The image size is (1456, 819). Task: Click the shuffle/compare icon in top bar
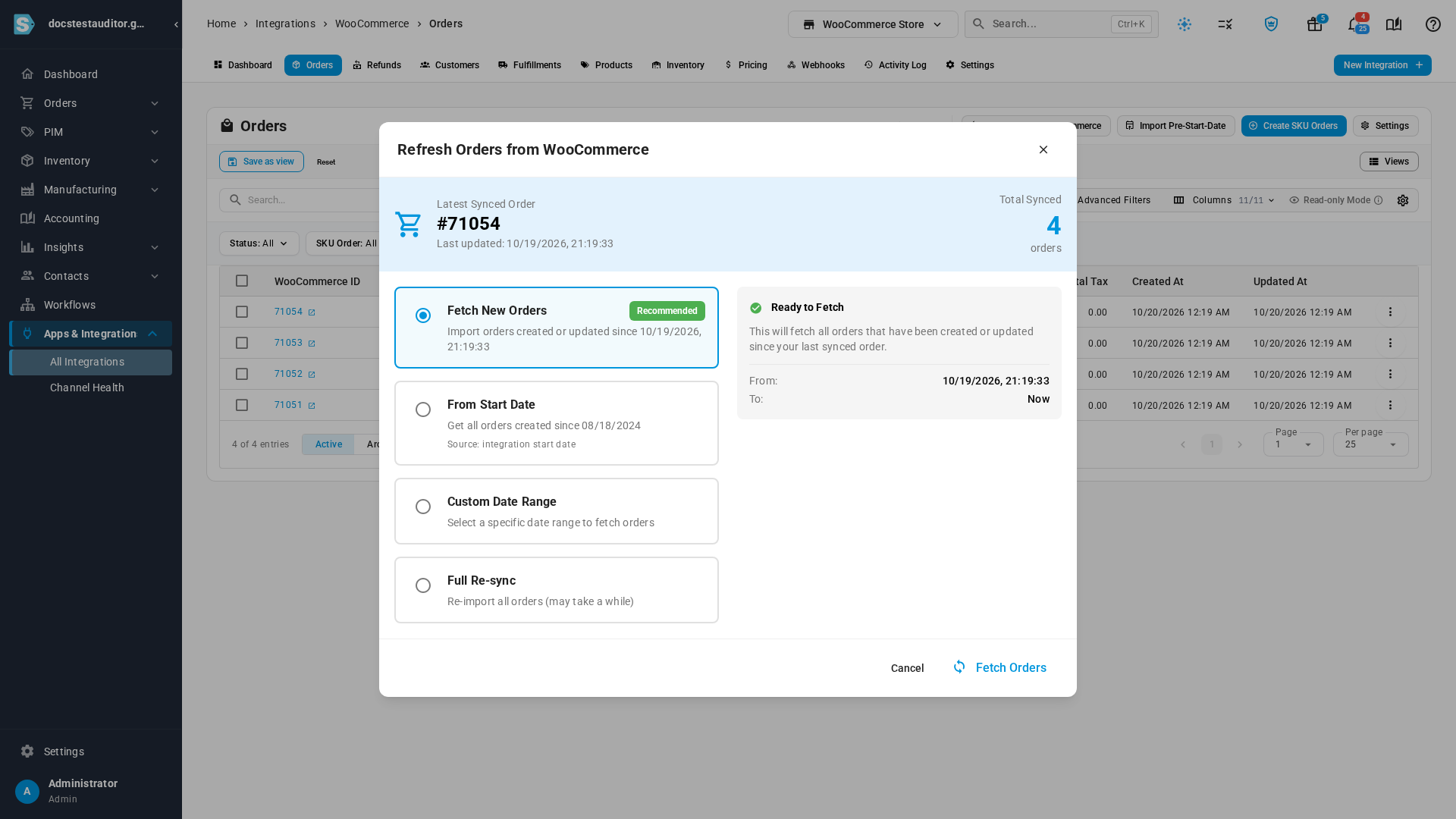click(x=1225, y=24)
